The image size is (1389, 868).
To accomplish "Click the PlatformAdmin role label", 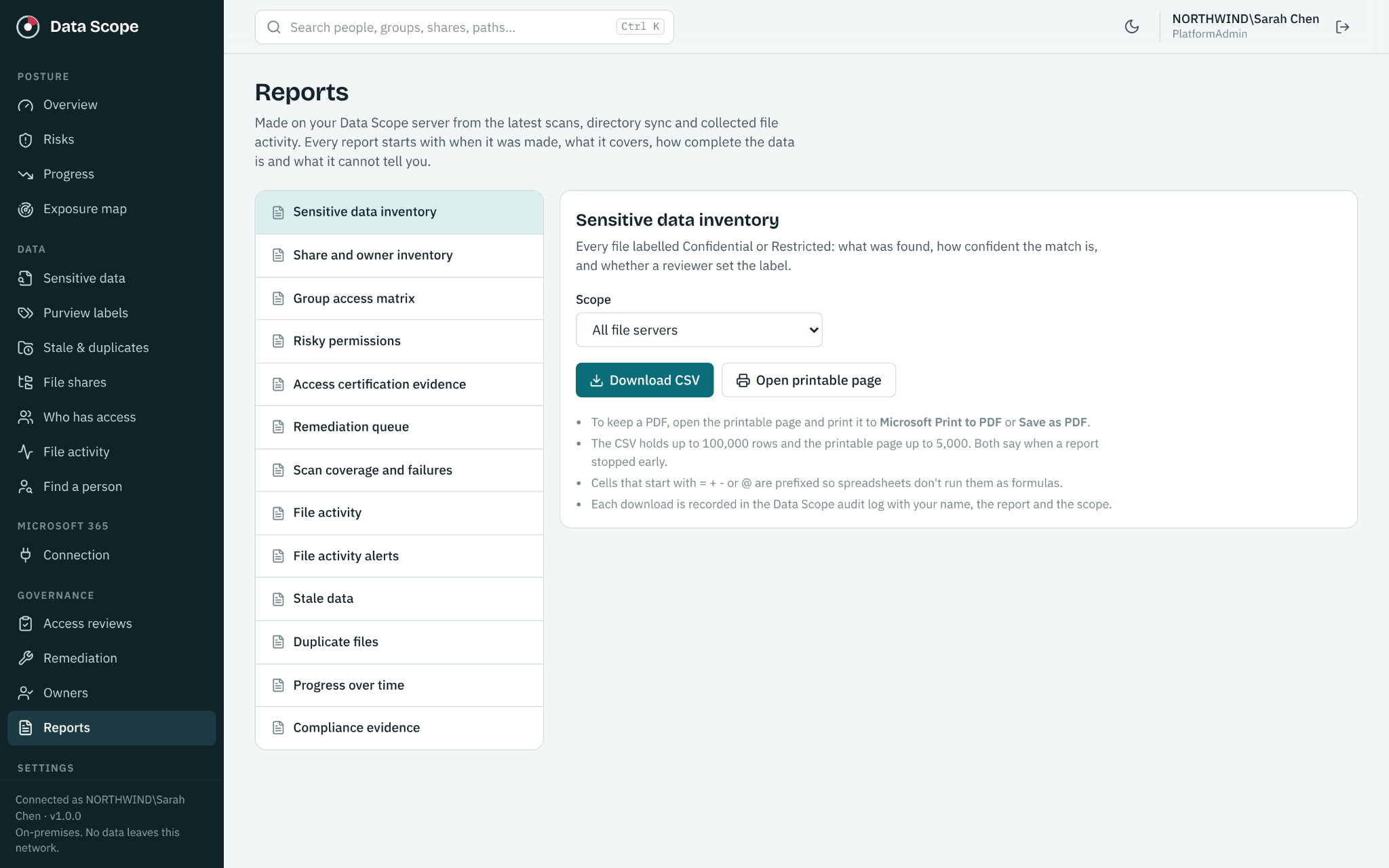I will tap(1209, 34).
